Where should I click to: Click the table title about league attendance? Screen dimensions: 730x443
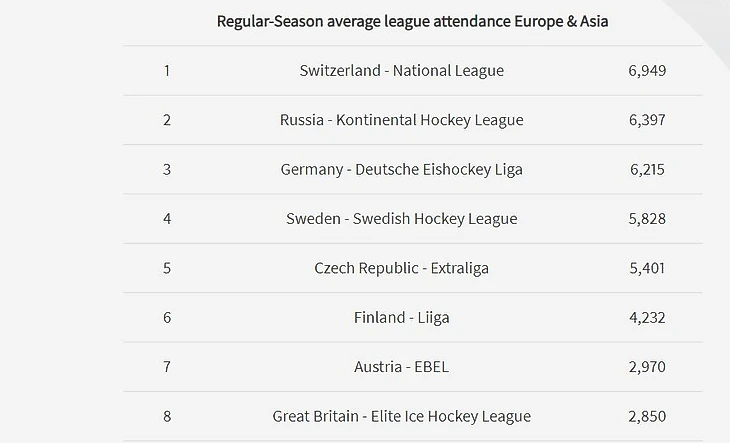tap(411, 21)
